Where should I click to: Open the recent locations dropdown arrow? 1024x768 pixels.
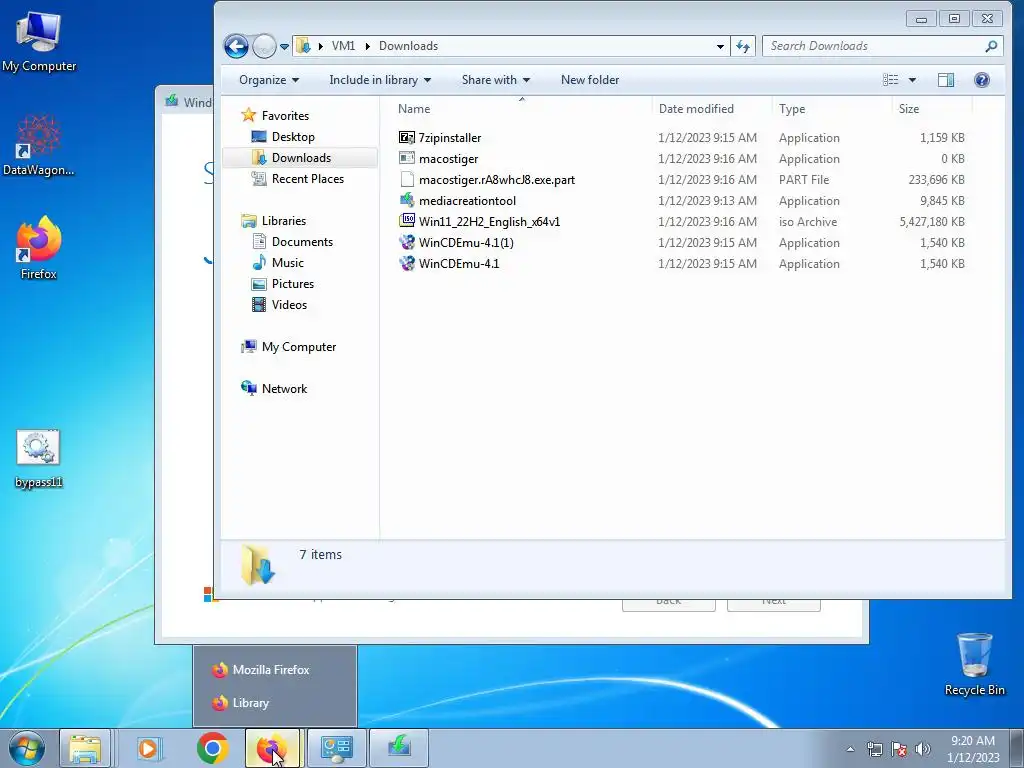point(284,47)
